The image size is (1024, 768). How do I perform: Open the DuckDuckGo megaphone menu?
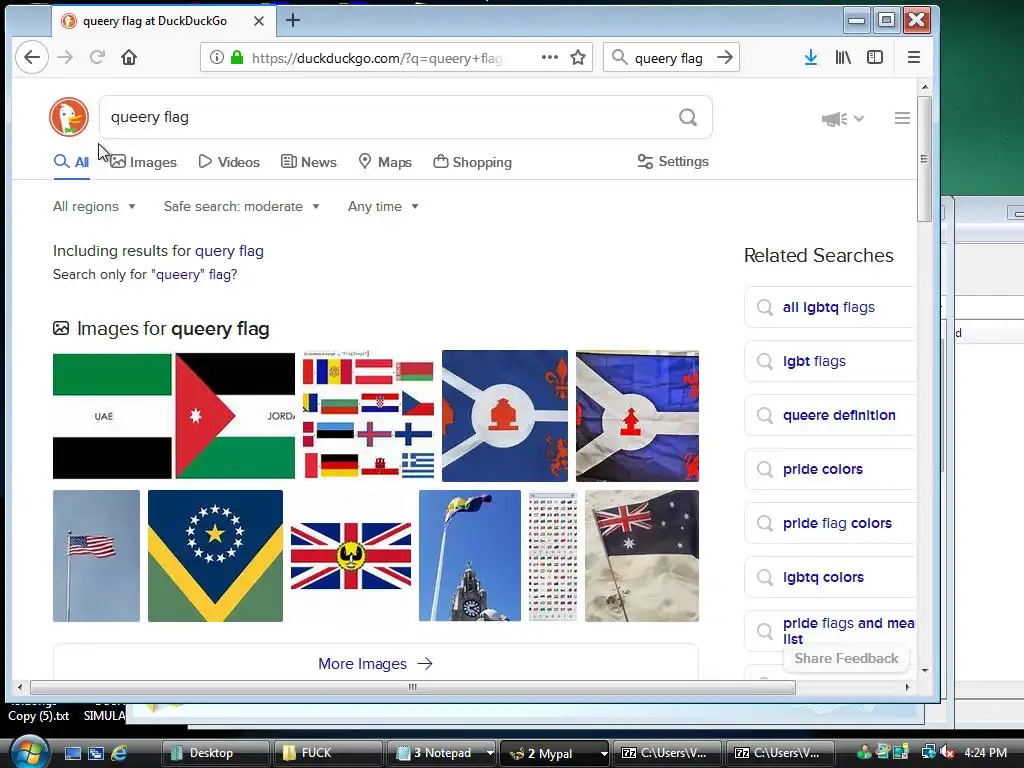pyautogui.click(x=842, y=119)
